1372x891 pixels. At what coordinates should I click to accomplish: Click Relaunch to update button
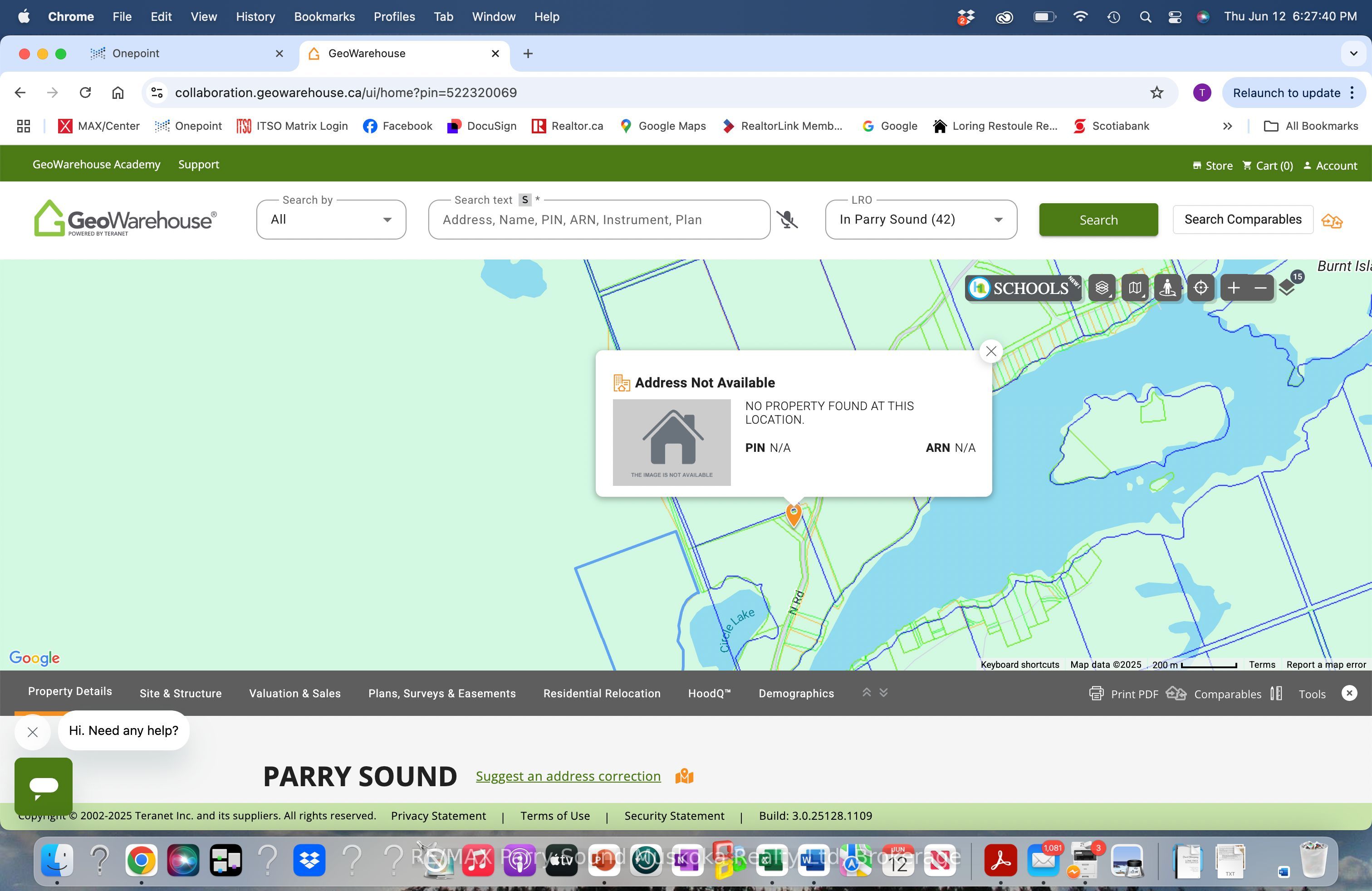coord(1294,92)
